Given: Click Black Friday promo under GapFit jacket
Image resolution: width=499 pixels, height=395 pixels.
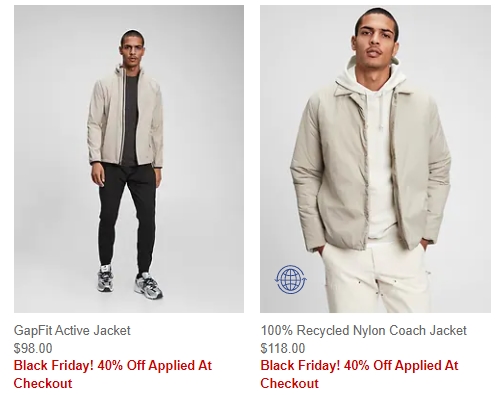Looking at the screenshot, I should point(113,374).
